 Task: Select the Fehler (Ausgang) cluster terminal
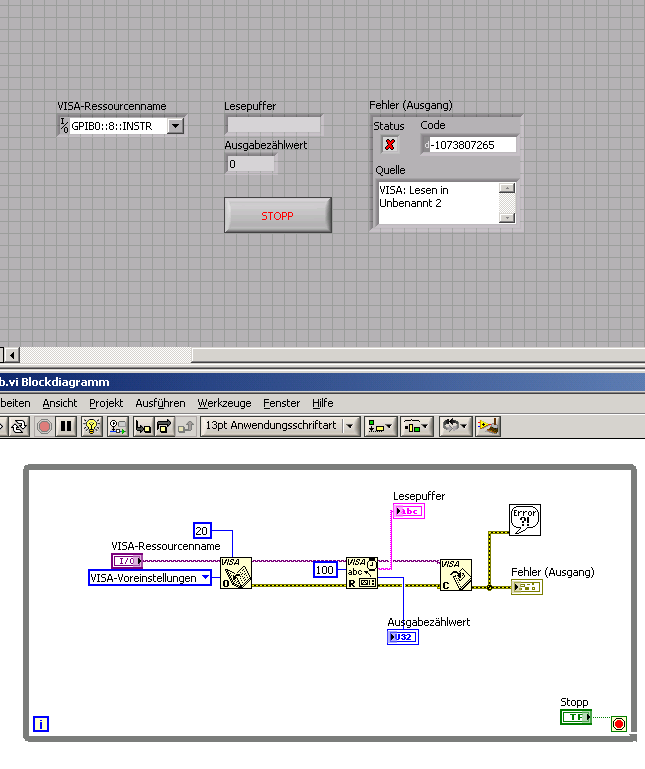[x=527, y=587]
